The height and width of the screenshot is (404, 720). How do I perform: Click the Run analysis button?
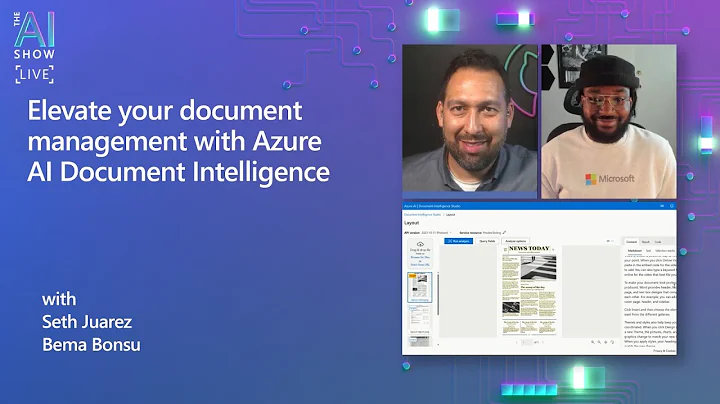(x=458, y=241)
